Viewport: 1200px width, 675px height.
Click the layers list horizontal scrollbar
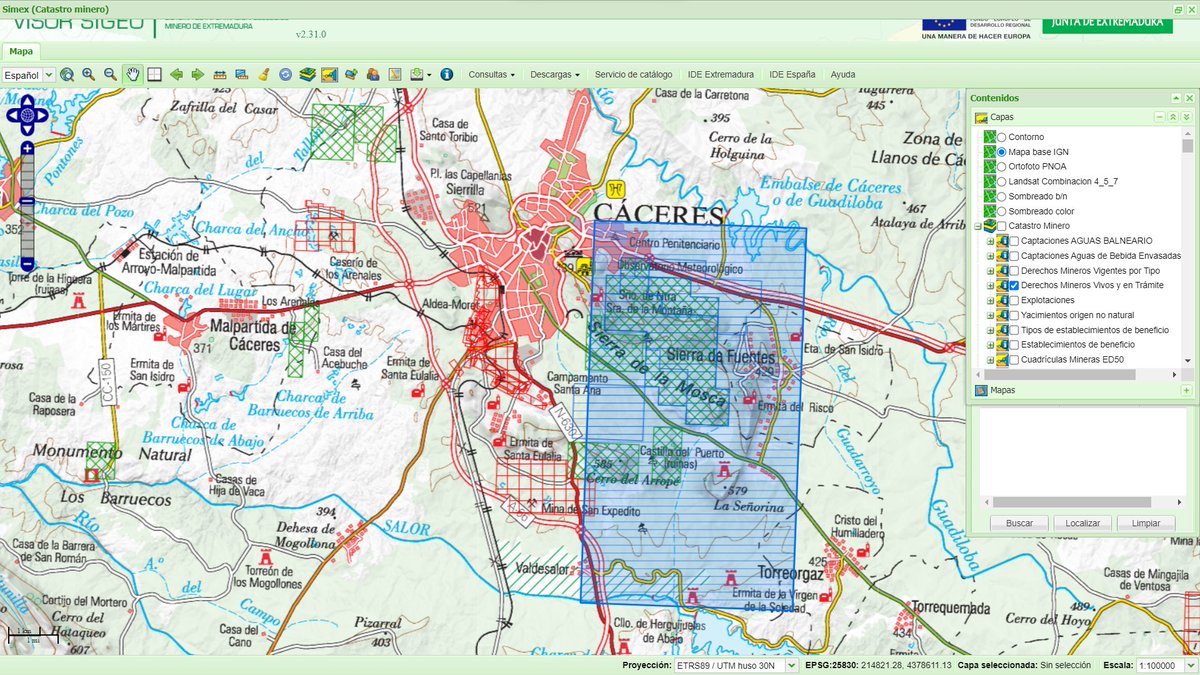click(1061, 374)
